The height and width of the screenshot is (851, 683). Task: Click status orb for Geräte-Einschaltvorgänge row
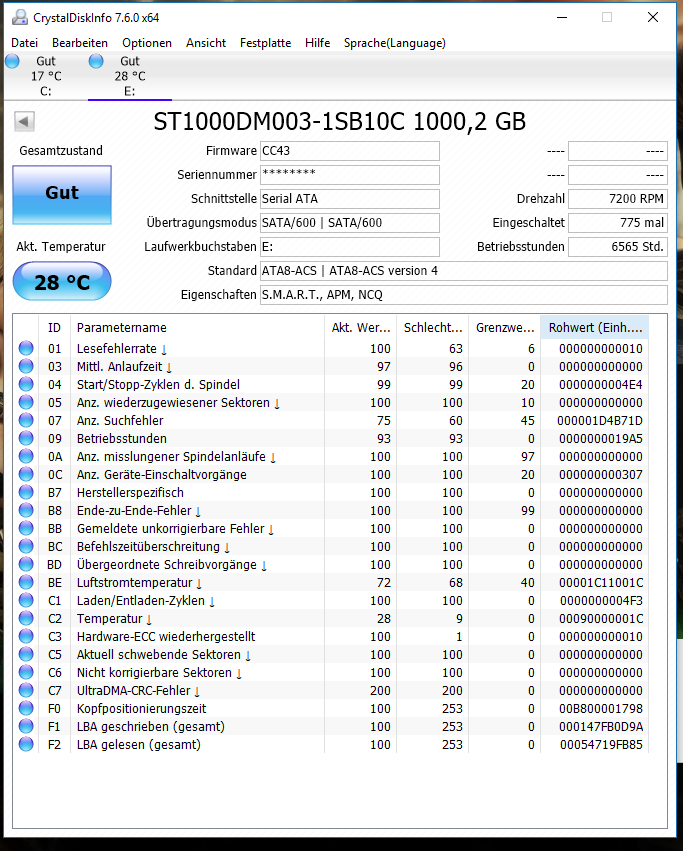point(26,474)
